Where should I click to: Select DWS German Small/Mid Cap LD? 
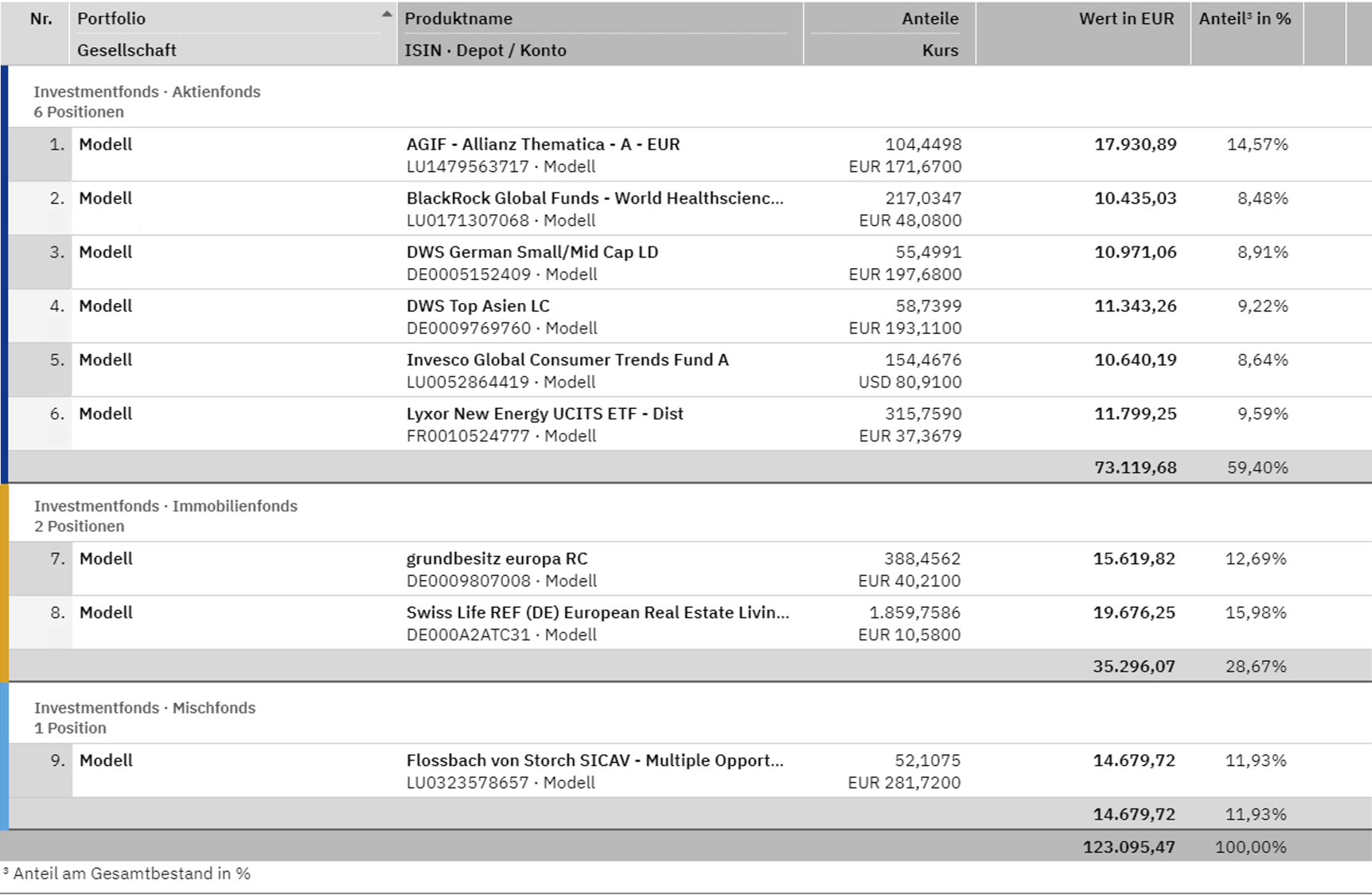532,252
